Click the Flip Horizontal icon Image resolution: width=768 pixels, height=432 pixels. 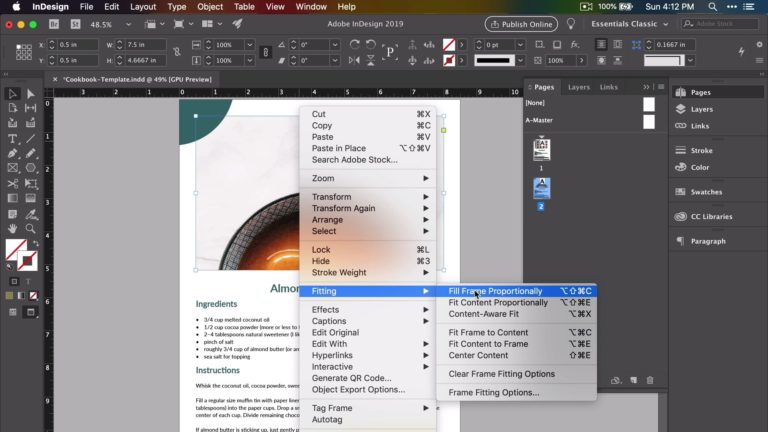tap(354, 60)
